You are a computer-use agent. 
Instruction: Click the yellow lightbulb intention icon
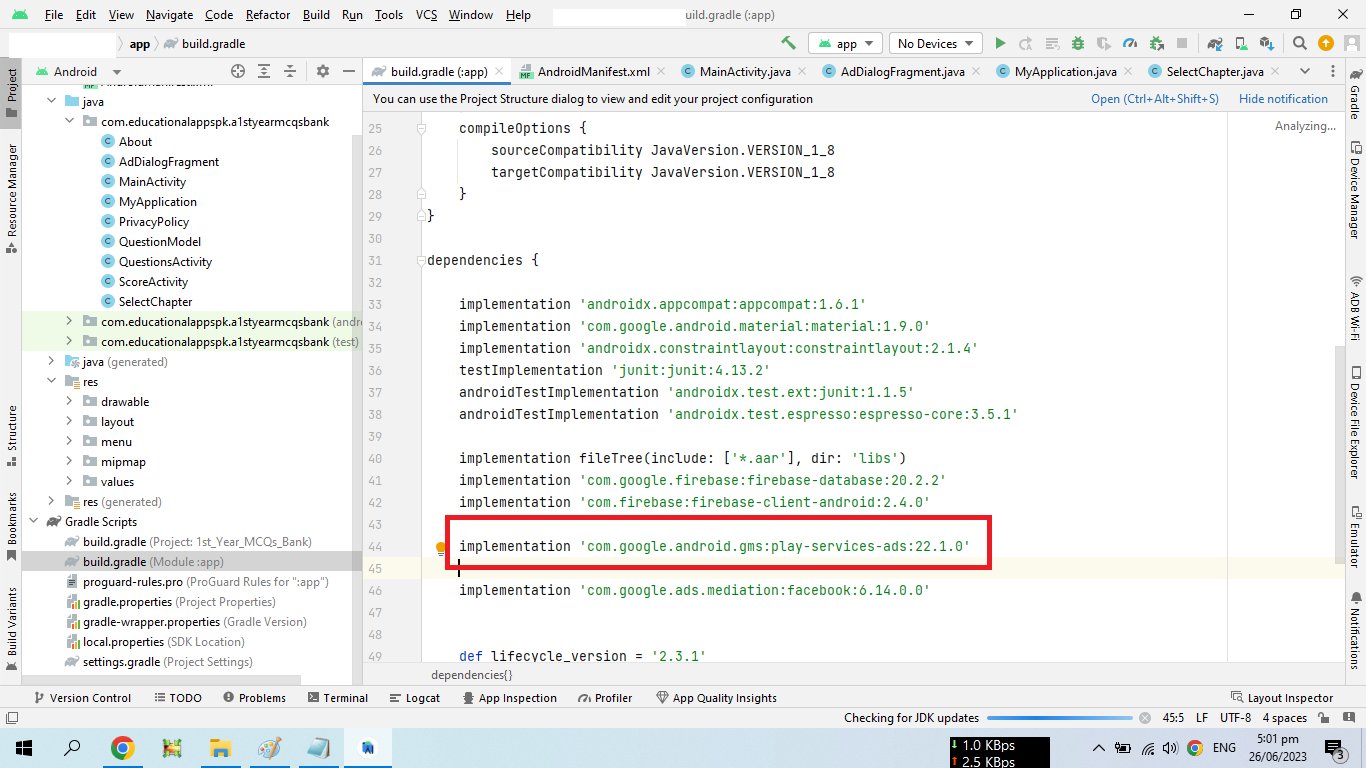pyautogui.click(x=440, y=547)
